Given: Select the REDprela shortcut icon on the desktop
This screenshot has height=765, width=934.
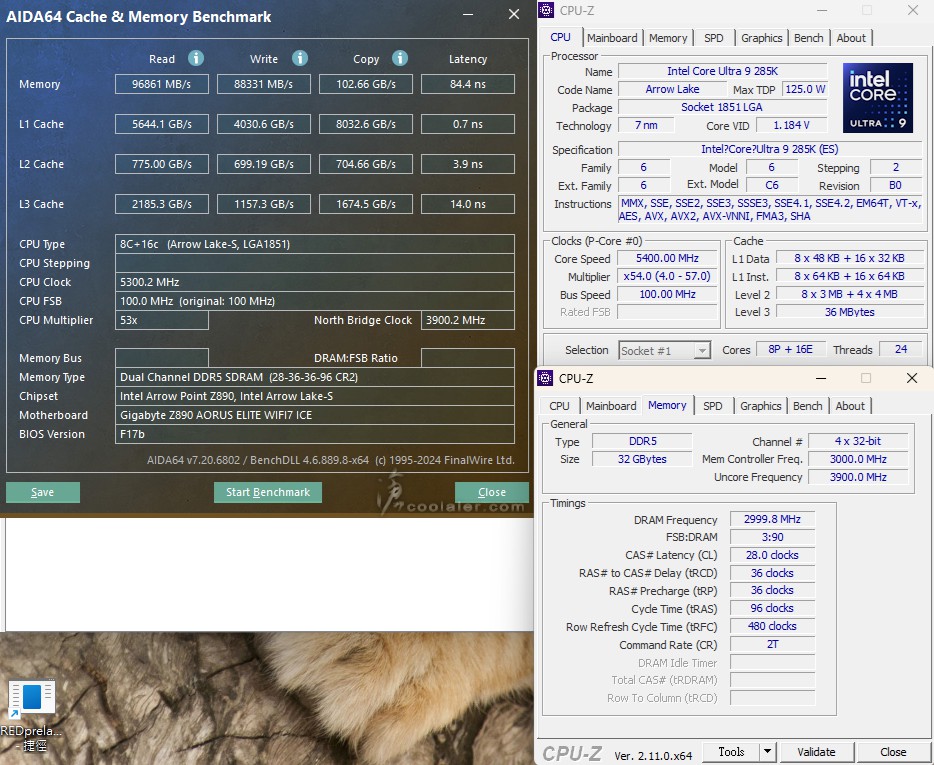Looking at the screenshot, I should [x=32, y=715].
